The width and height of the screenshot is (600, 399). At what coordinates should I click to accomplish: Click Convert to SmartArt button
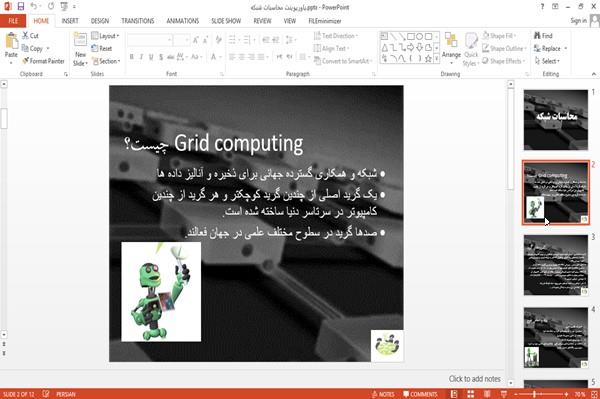[342, 61]
